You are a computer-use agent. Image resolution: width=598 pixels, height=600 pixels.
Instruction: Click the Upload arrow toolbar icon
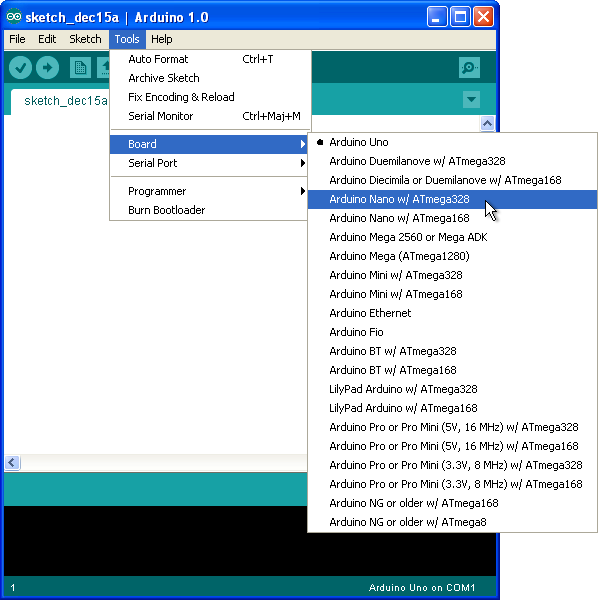tap(47, 68)
